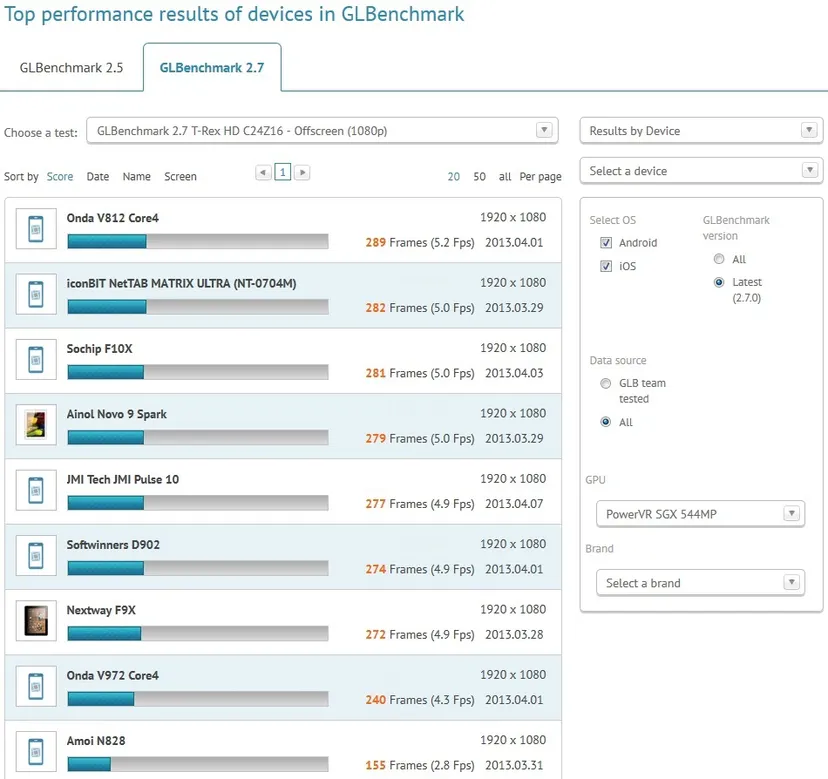Click the date 2013.03.31
828x779 pixels.
(x=514, y=765)
